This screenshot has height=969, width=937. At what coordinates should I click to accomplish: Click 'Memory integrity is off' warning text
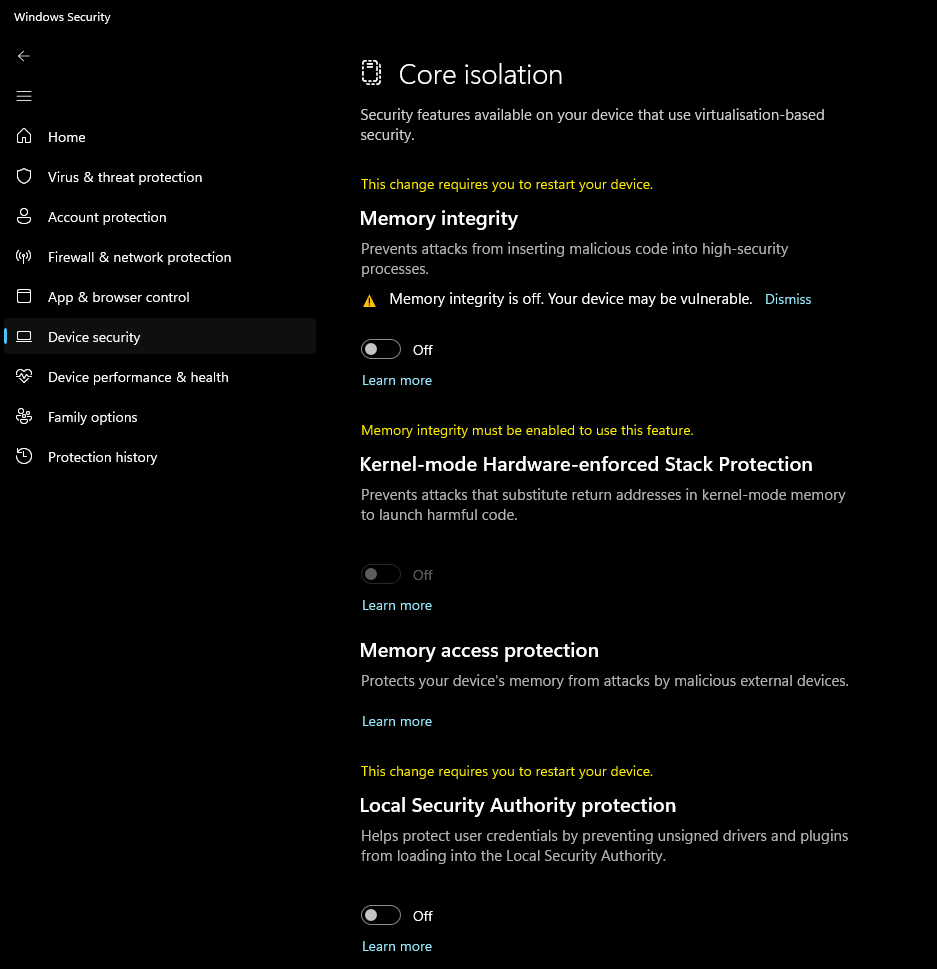coord(570,299)
